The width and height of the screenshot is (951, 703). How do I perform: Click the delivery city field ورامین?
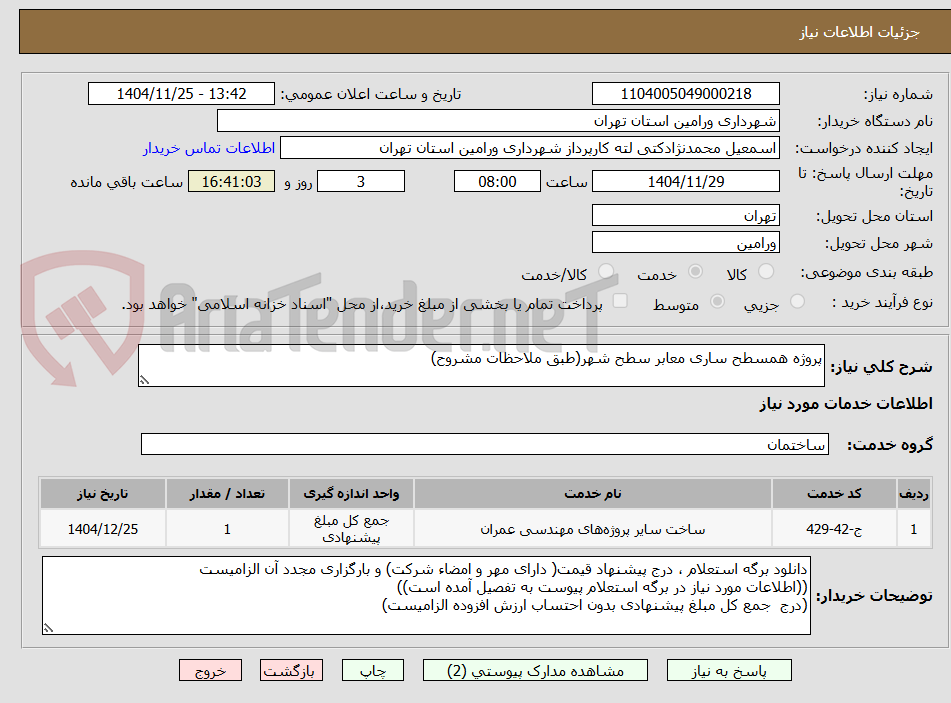(685, 243)
